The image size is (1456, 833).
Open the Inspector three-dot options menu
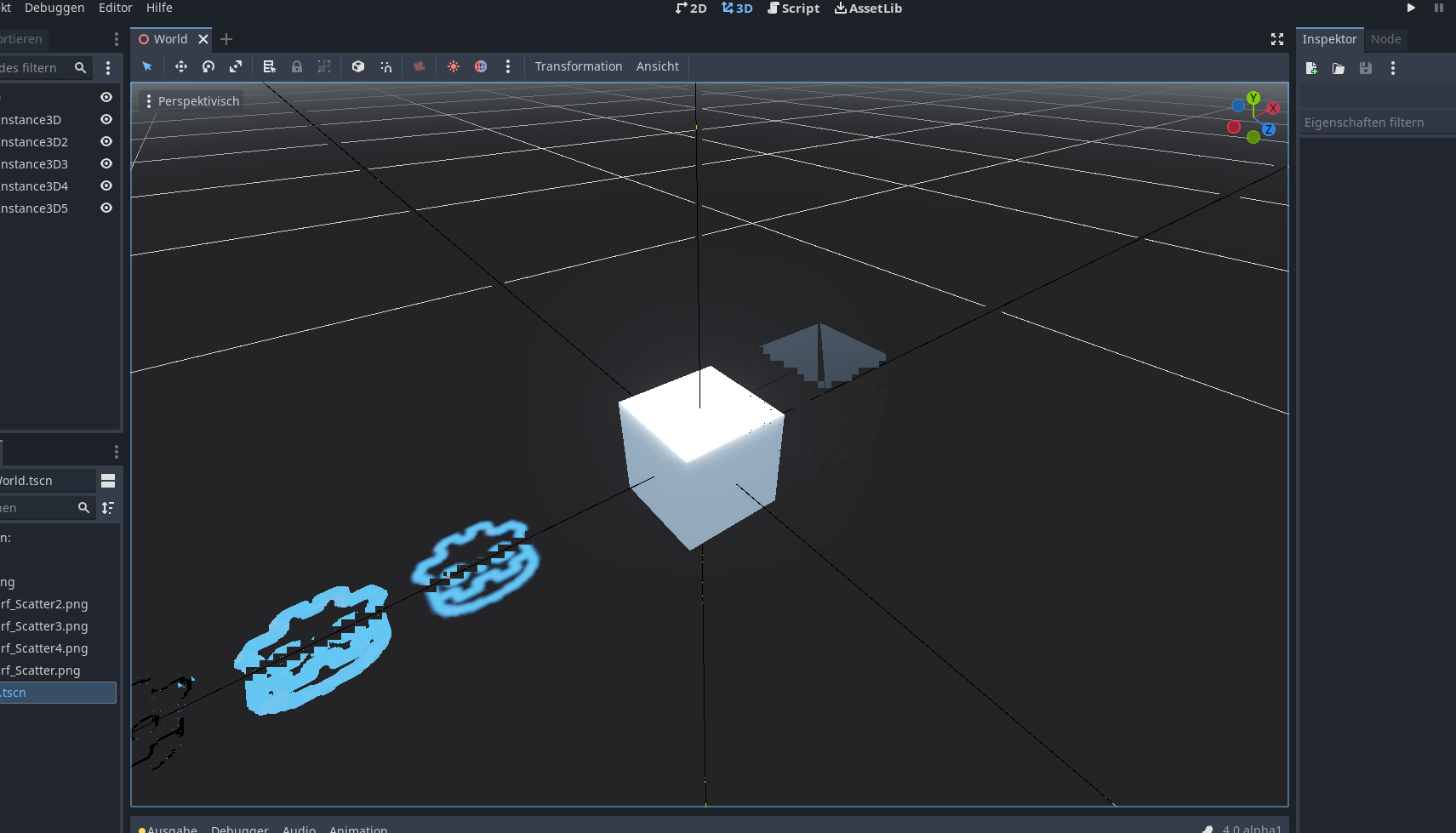[x=1393, y=68]
